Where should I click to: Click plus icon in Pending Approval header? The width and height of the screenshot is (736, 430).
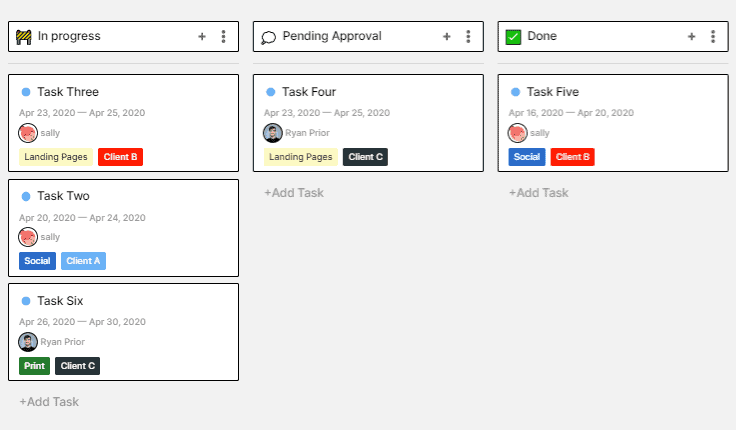point(447,37)
